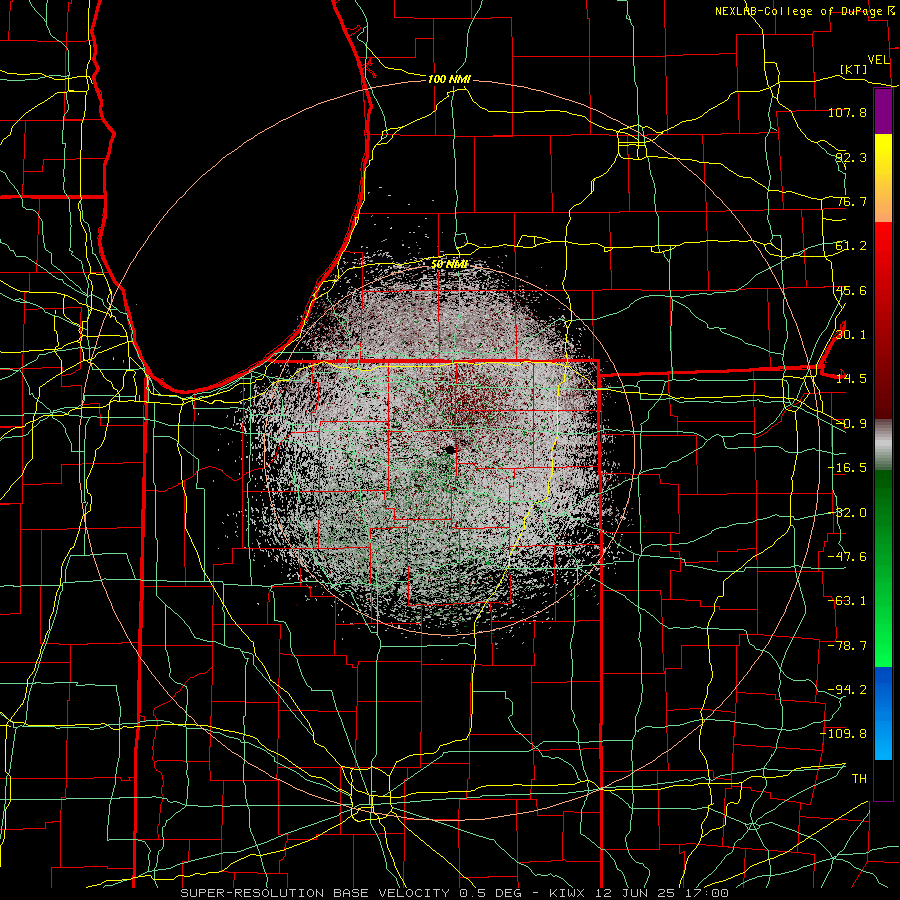Image resolution: width=900 pixels, height=900 pixels.
Task: Click the 50 NMI range ring label
Action: click(449, 264)
